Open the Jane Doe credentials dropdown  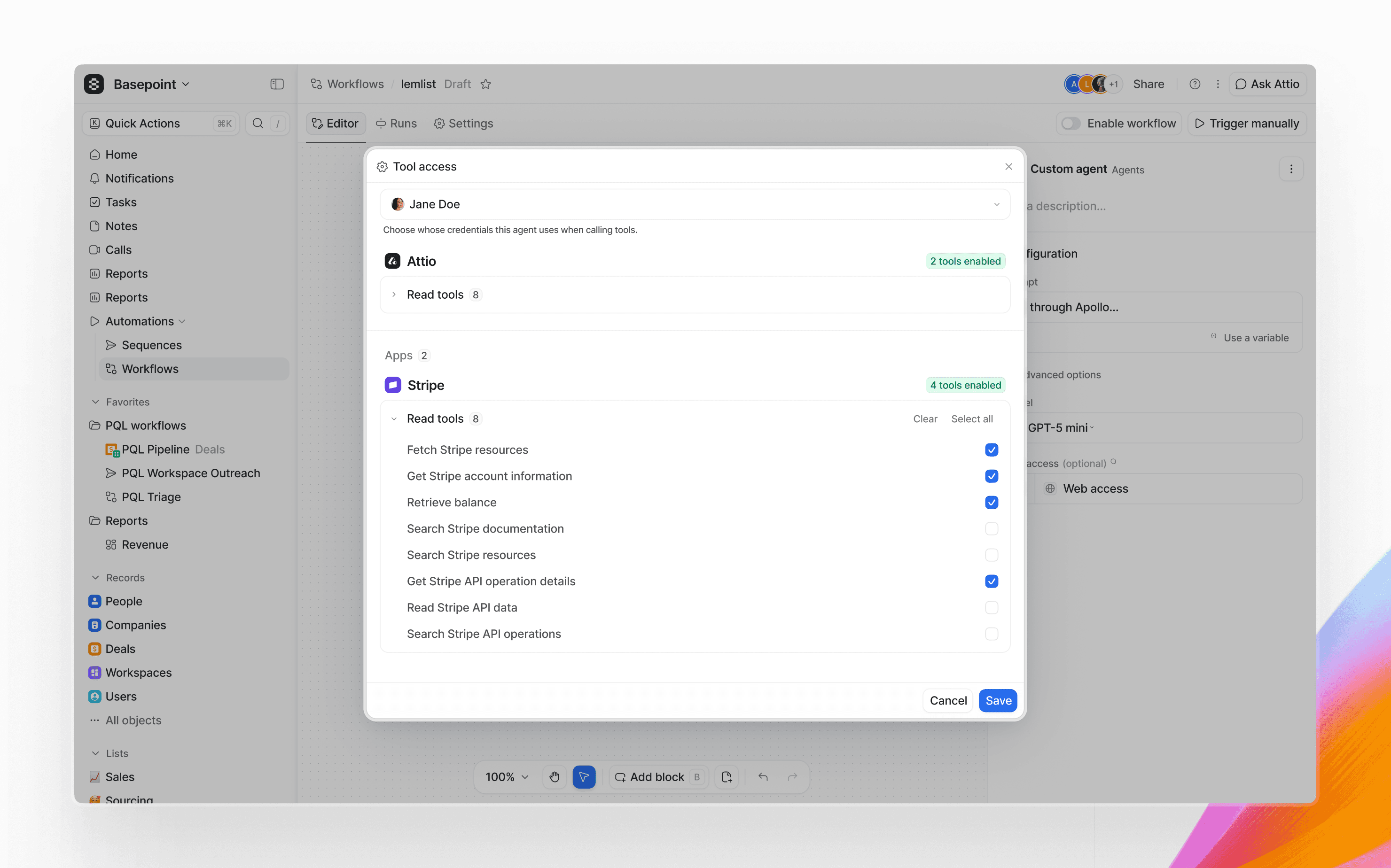click(695, 204)
